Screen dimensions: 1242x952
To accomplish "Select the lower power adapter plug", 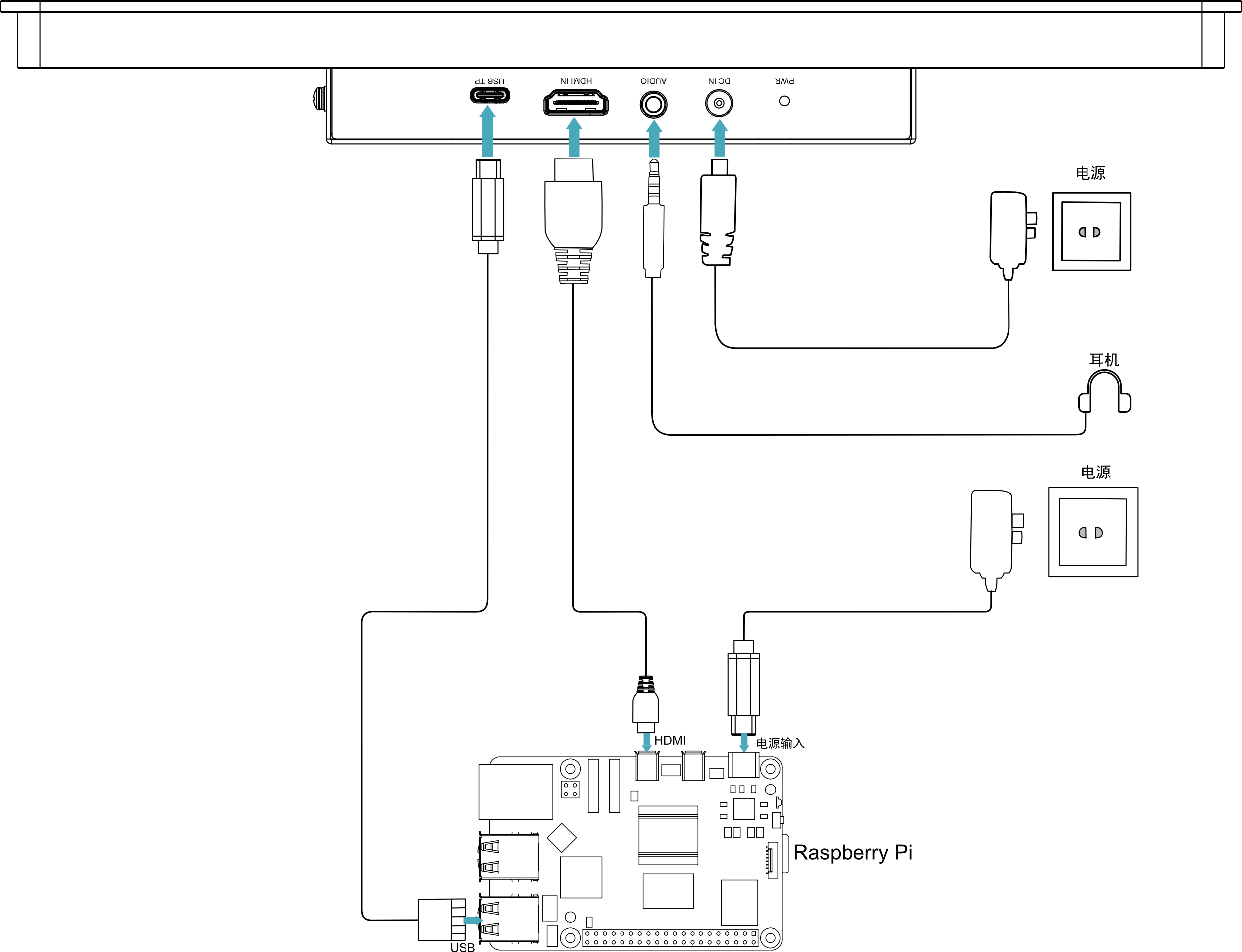I will point(997,541).
